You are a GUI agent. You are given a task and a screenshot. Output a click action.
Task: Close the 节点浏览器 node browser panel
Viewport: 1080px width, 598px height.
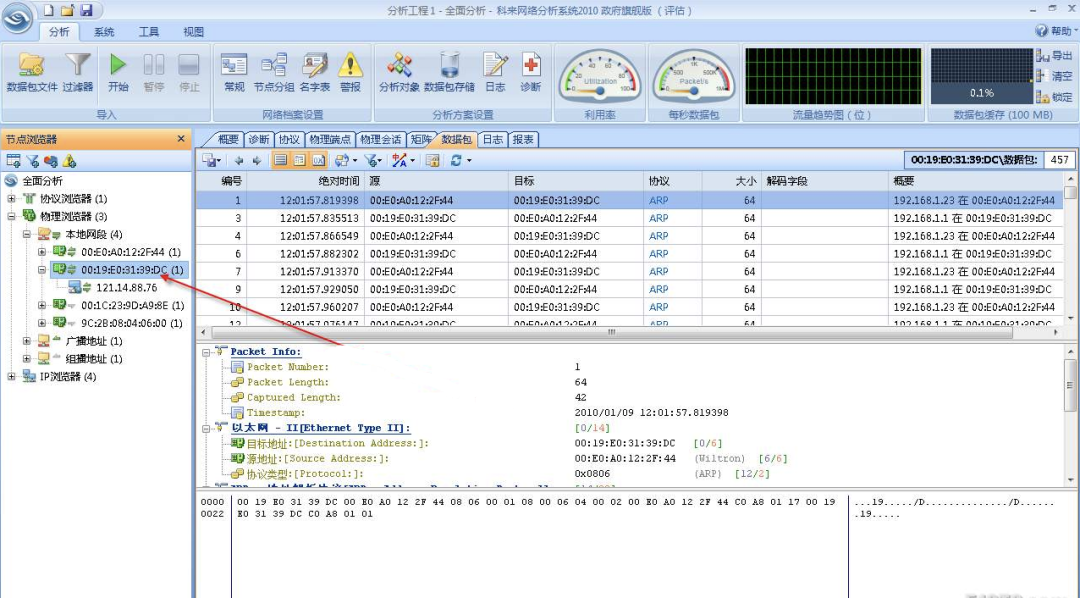[x=181, y=138]
